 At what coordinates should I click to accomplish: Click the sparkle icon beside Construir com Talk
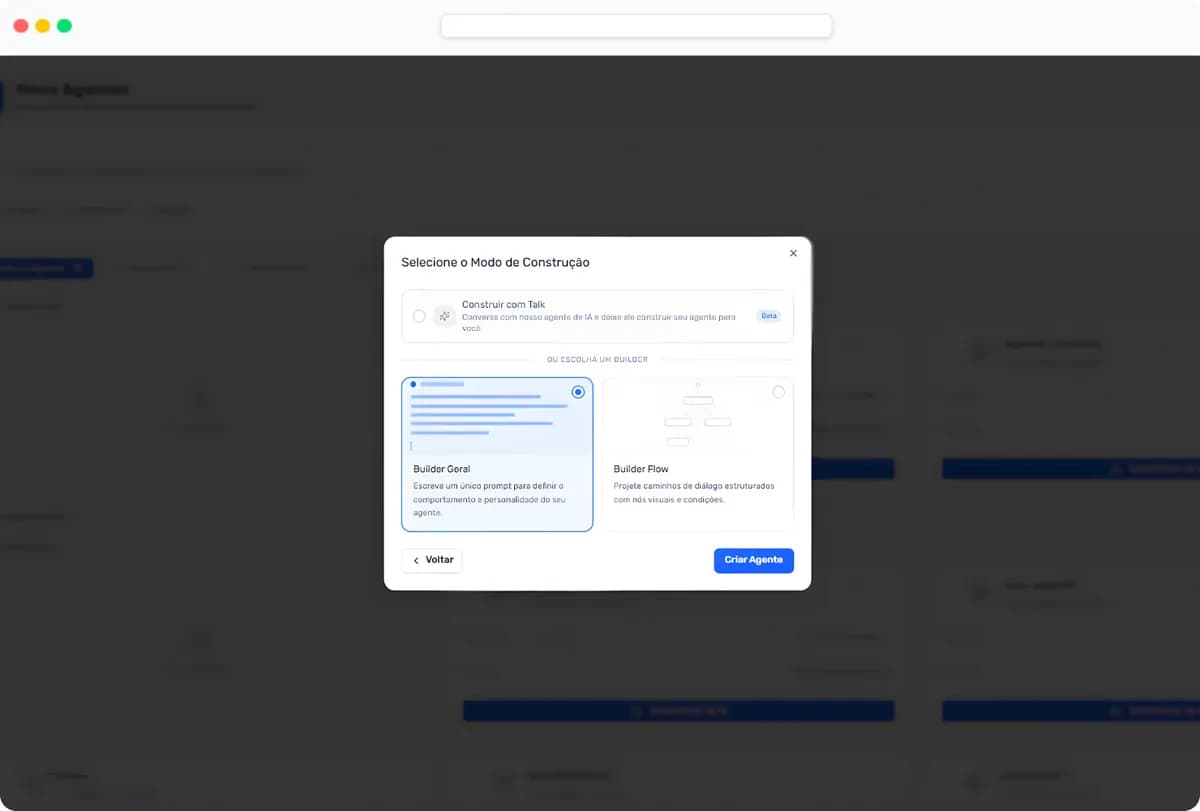coord(445,316)
